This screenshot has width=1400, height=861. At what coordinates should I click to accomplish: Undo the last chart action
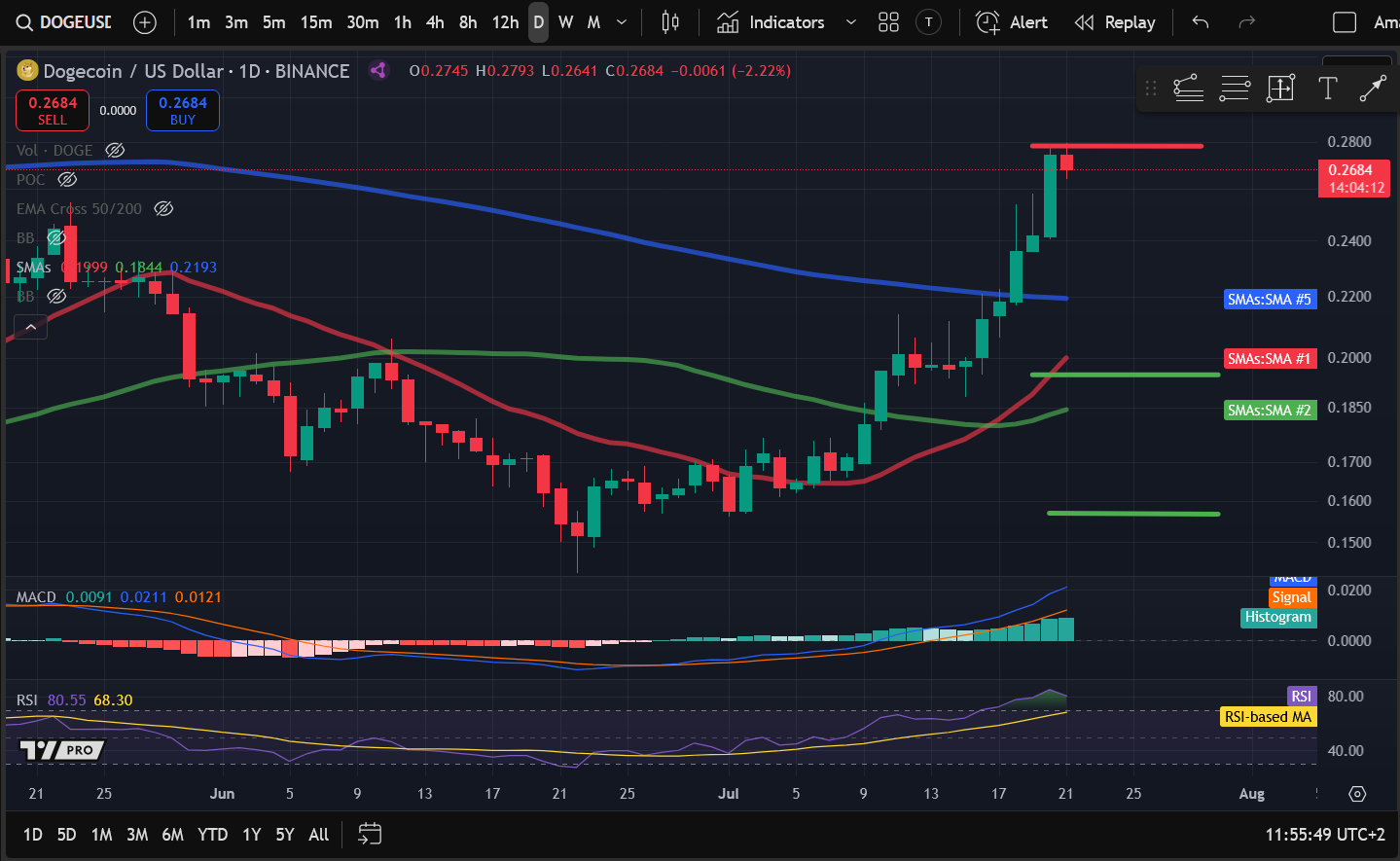[1201, 22]
